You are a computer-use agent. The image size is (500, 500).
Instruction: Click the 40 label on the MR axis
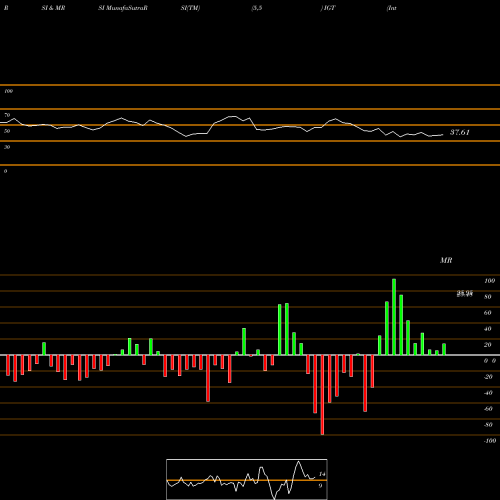[x=488, y=329]
